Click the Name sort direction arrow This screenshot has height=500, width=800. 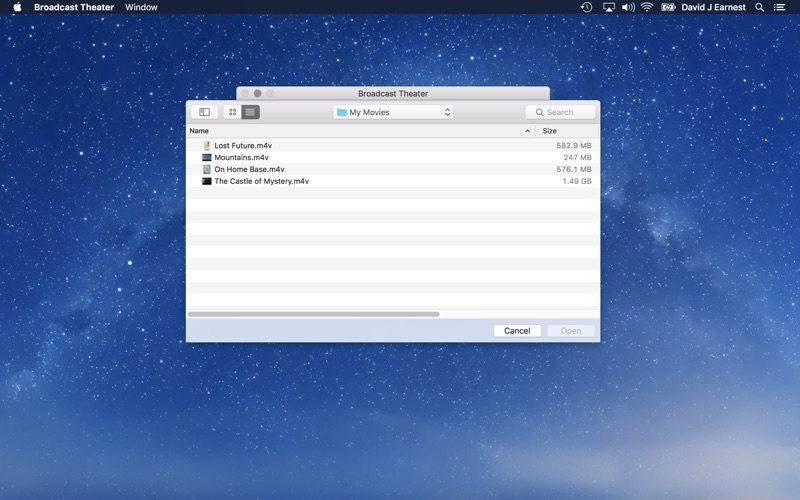(x=528, y=131)
